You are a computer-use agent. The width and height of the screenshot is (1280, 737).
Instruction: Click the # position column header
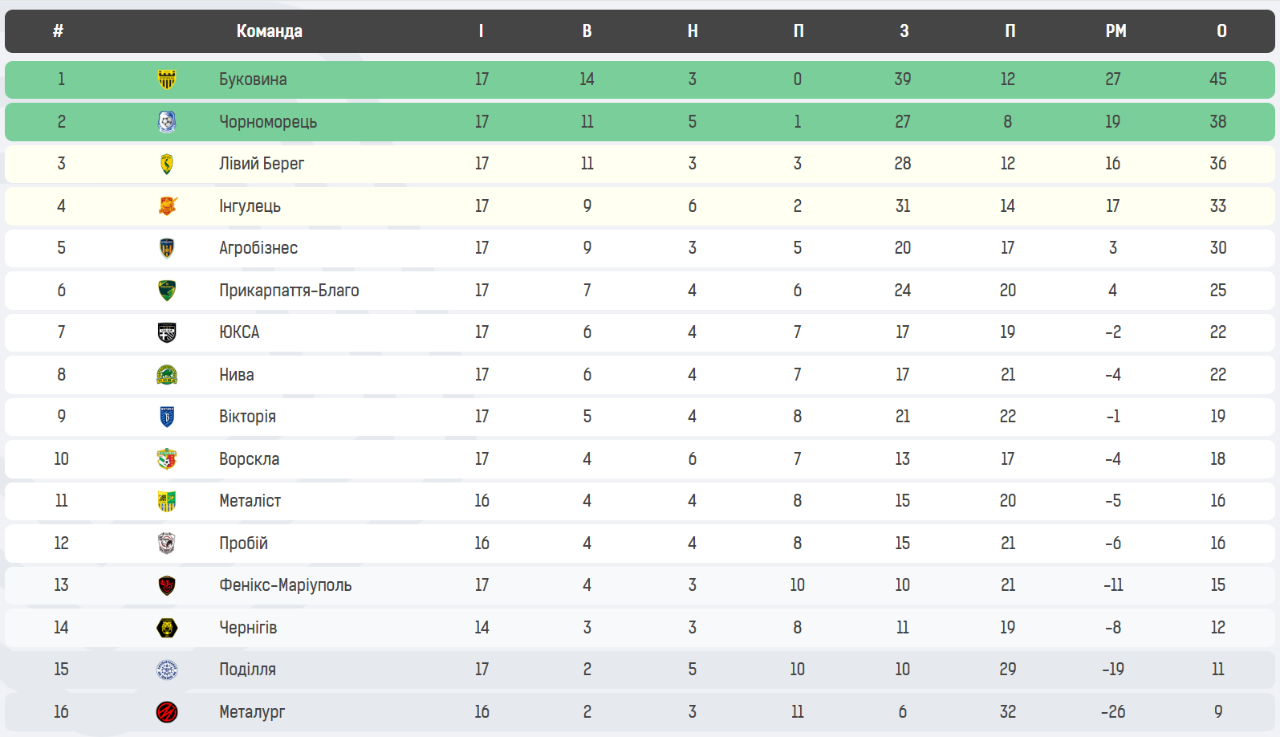point(58,31)
